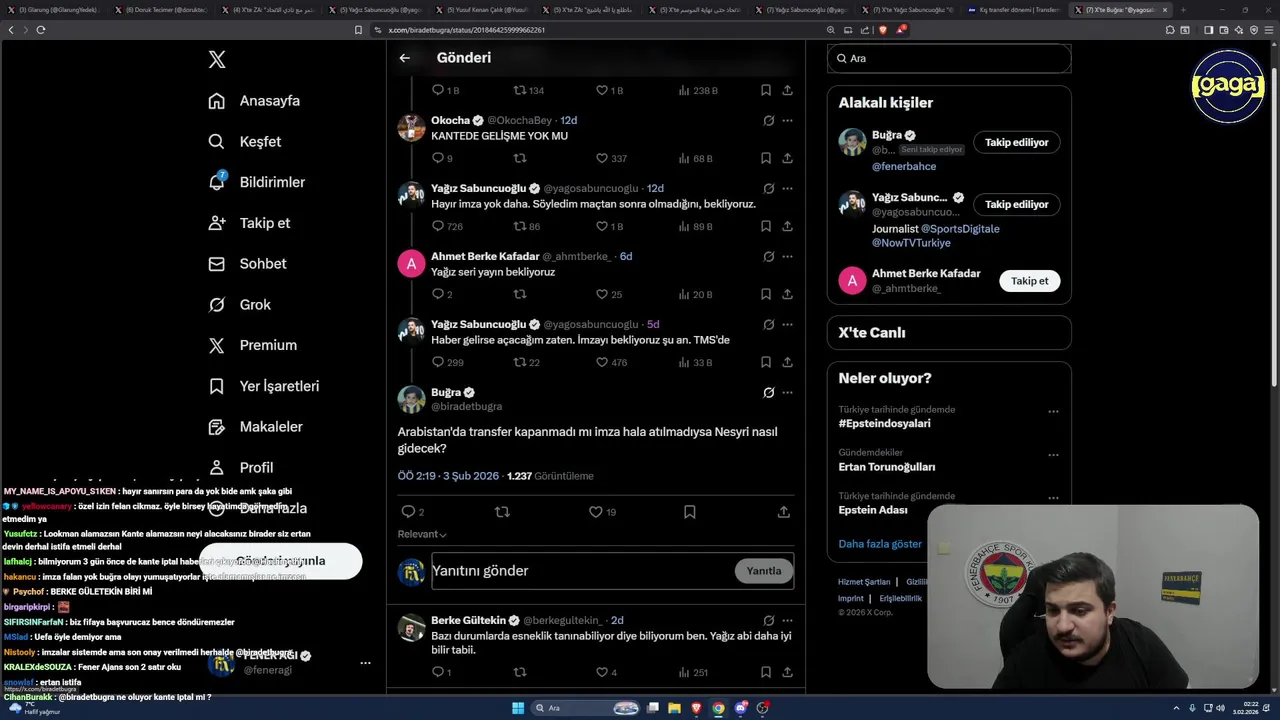Toggle Takip ediliyor for Yağız Sabuncuoğlu
Screen dimensions: 1280x720
(x=1016, y=204)
